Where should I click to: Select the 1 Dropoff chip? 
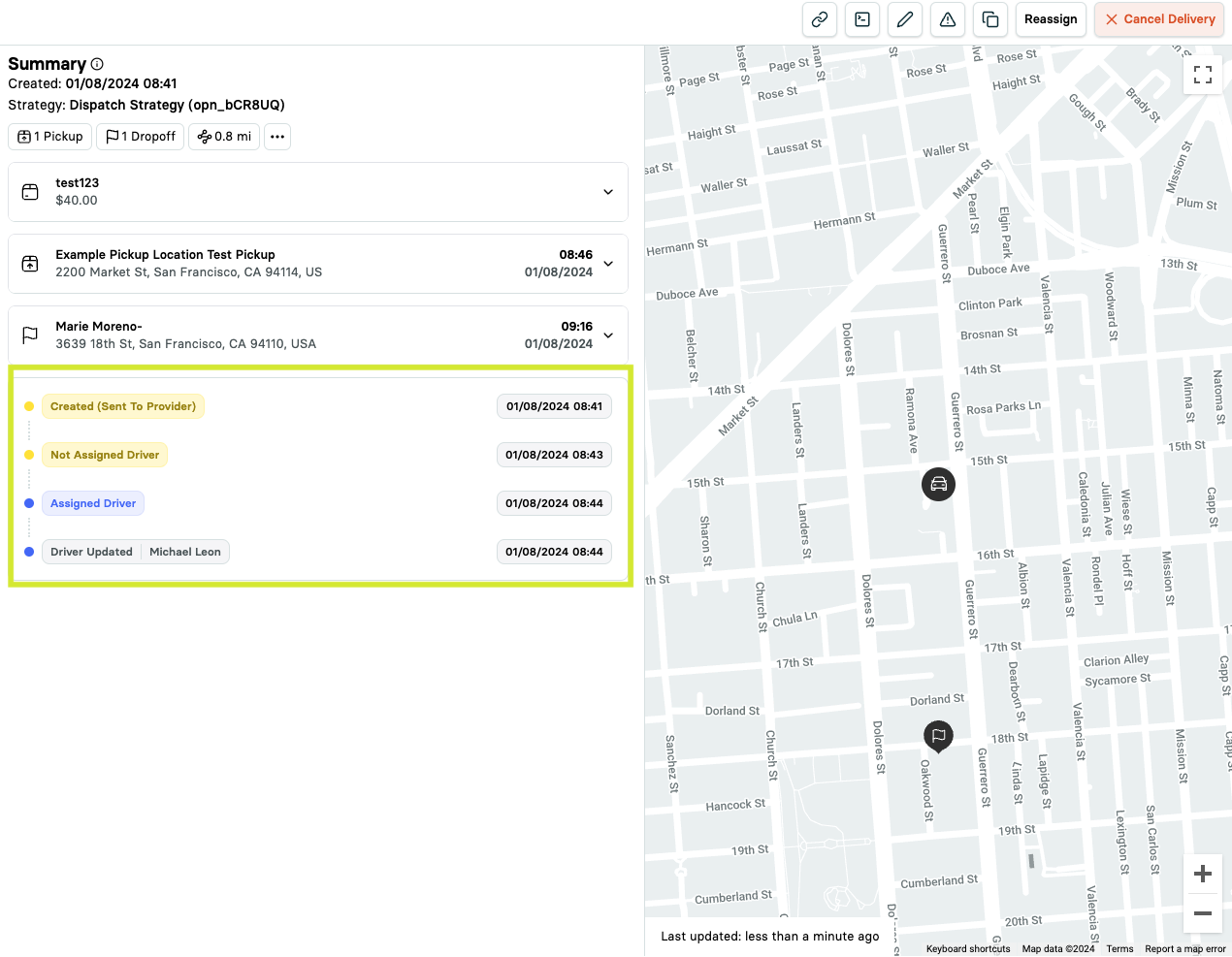coord(141,137)
